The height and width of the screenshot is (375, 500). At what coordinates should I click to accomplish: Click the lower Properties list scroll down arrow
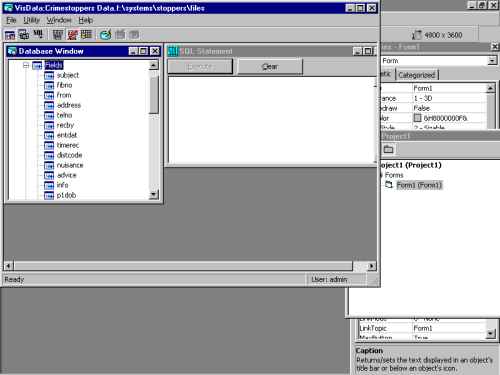pyautogui.click(x=490, y=333)
